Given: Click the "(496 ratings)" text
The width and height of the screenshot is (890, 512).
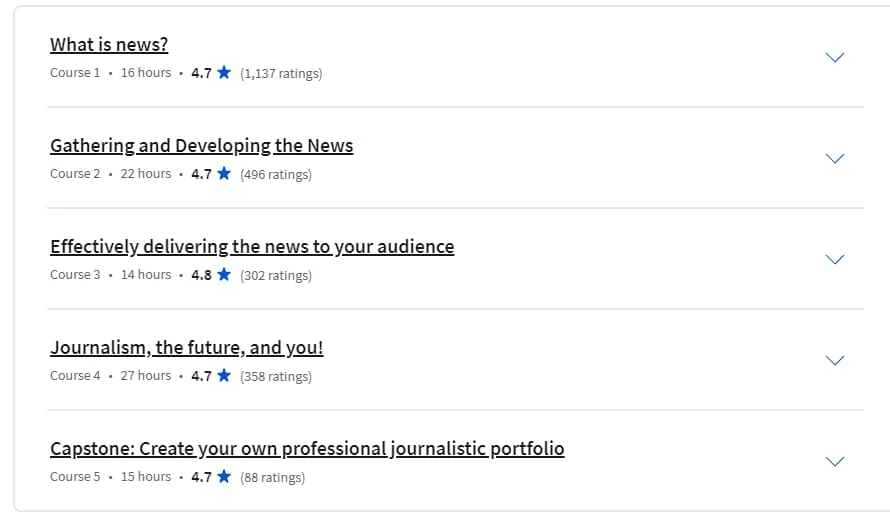Looking at the screenshot, I should [276, 174].
